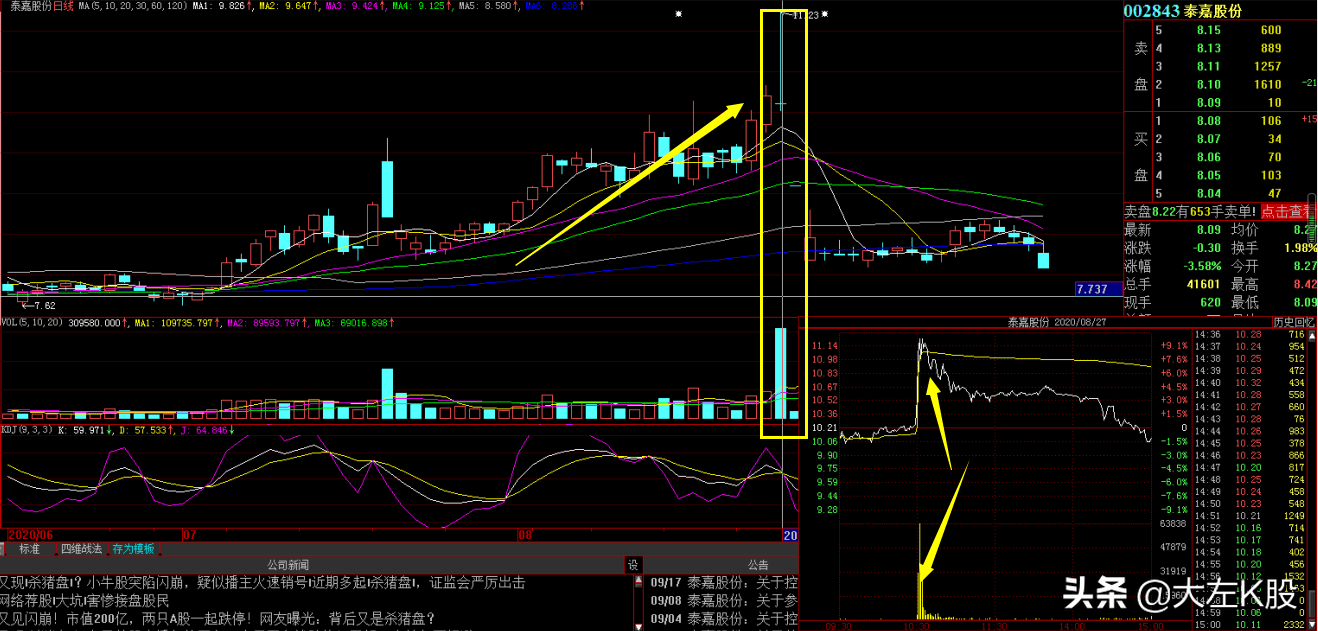Click the 涨幅 value -3.58%
Image resolution: width=1318 pixels, height=631 pixels.
(x=1201, y=266)
